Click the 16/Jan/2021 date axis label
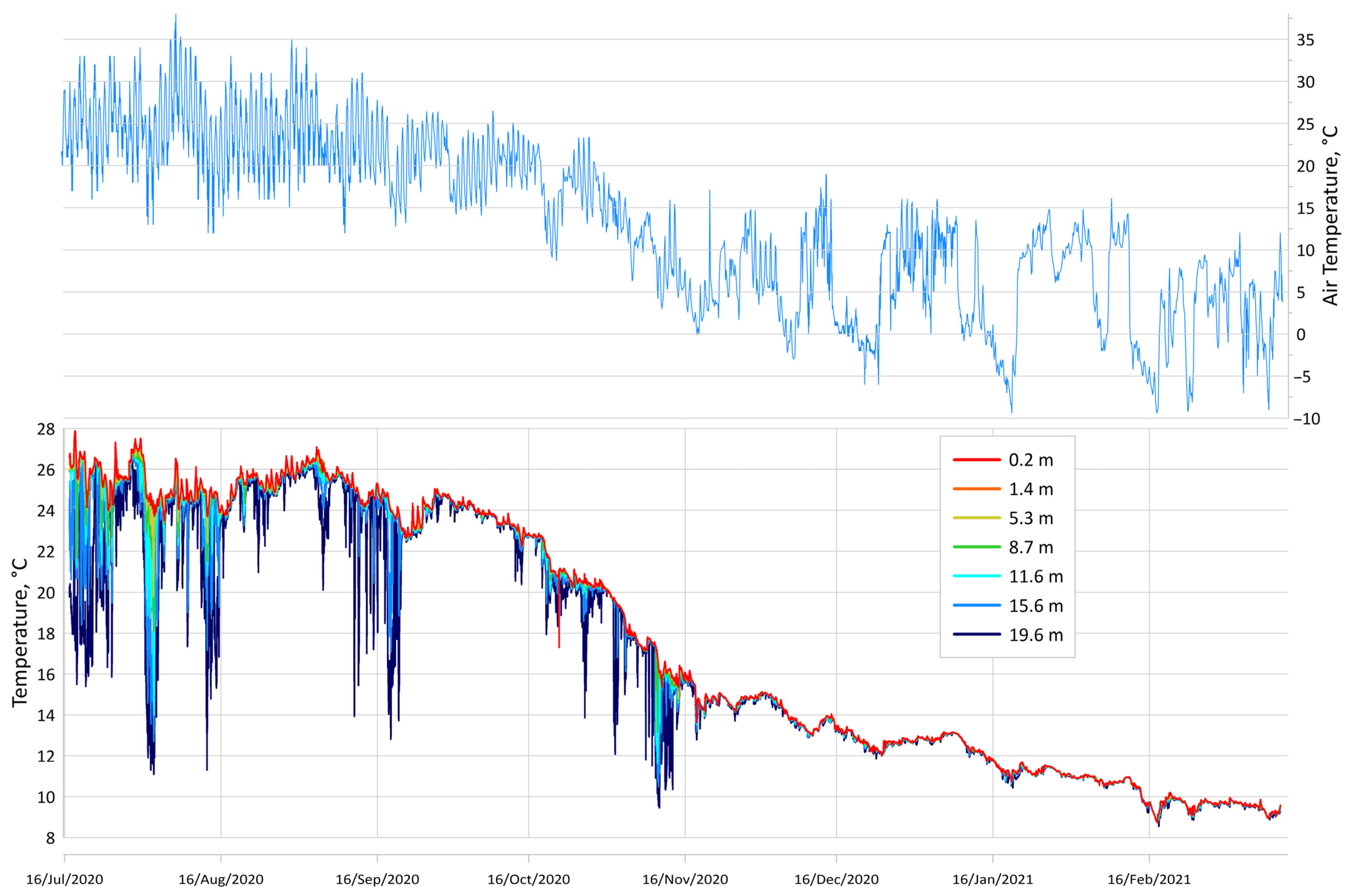This screenshot has width=1350, height=896. [993, 879]
